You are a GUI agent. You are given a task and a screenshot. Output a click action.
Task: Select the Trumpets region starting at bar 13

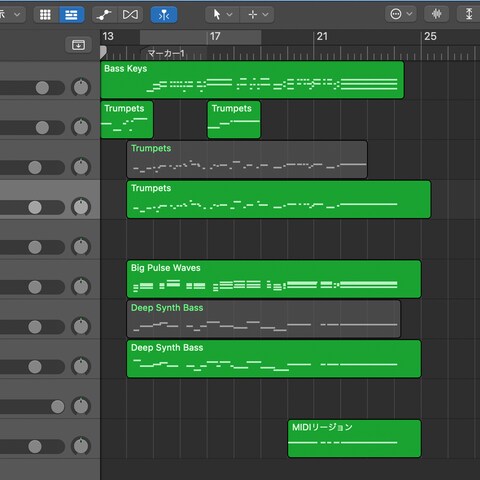pos(127,120)
